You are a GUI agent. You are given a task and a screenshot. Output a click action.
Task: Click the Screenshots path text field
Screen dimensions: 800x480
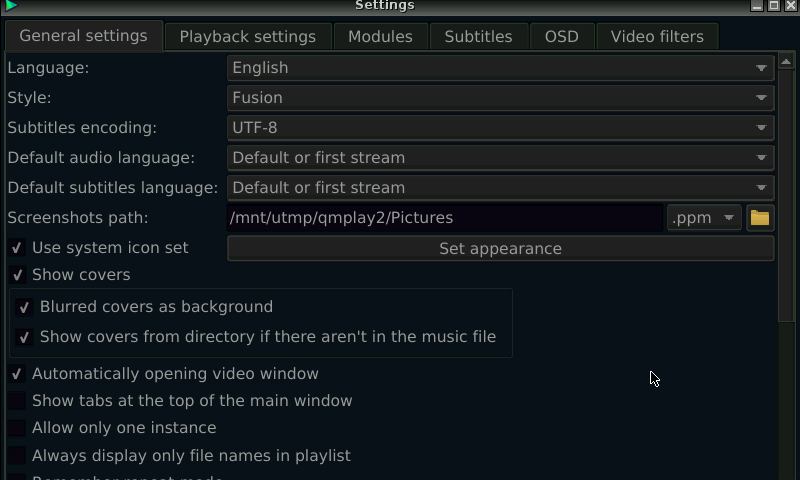click(445, 218)
